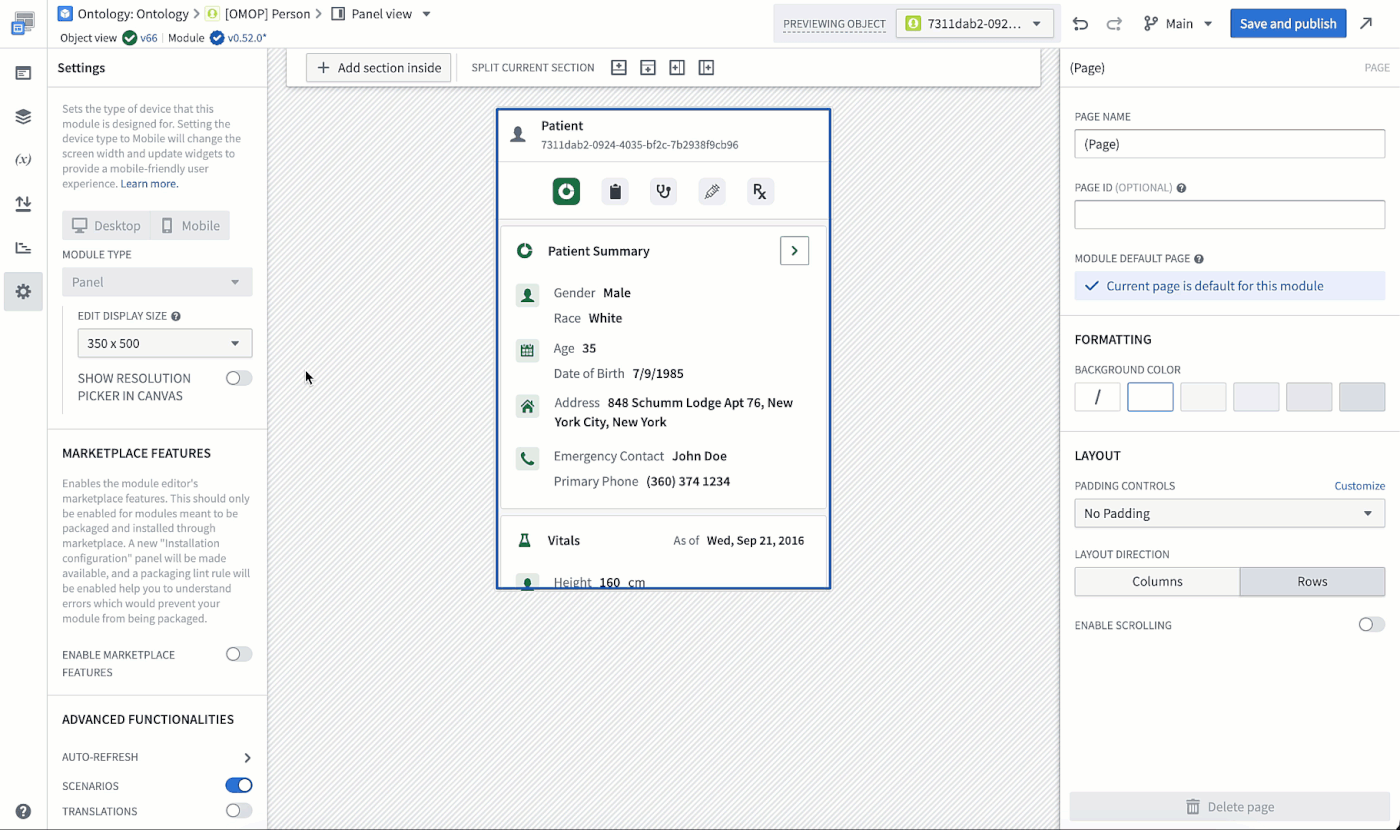
Task: Click the Undo arrow icon
Action: tap(1080, 24)
